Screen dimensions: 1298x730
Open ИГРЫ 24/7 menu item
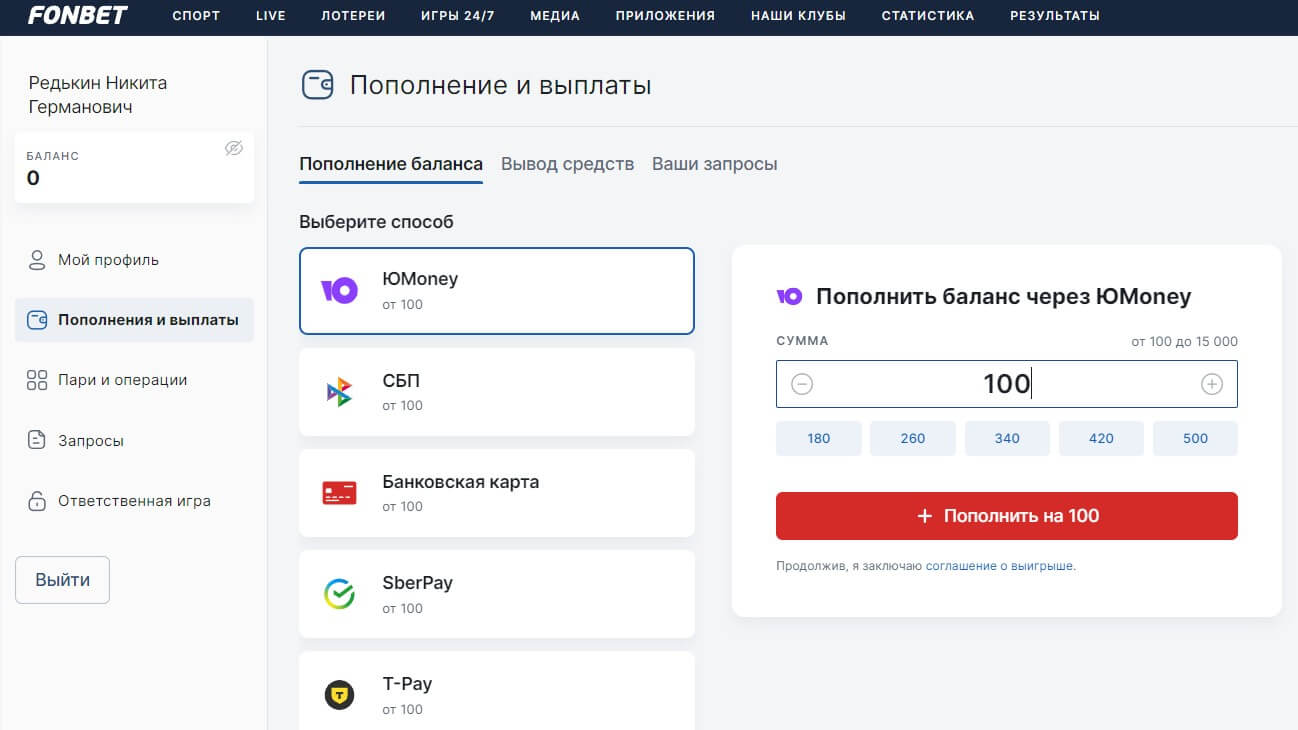point(458,16)
